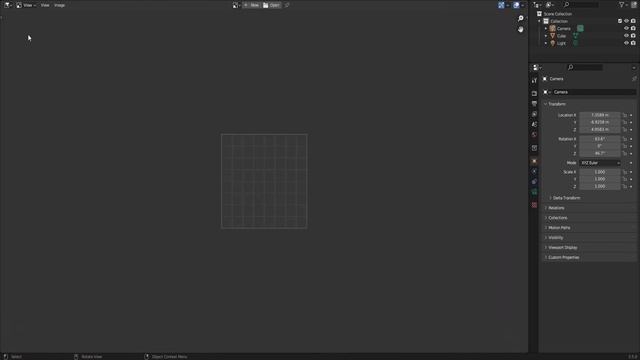
Task: Open the World properties tab
Action: tap(534, 134)
